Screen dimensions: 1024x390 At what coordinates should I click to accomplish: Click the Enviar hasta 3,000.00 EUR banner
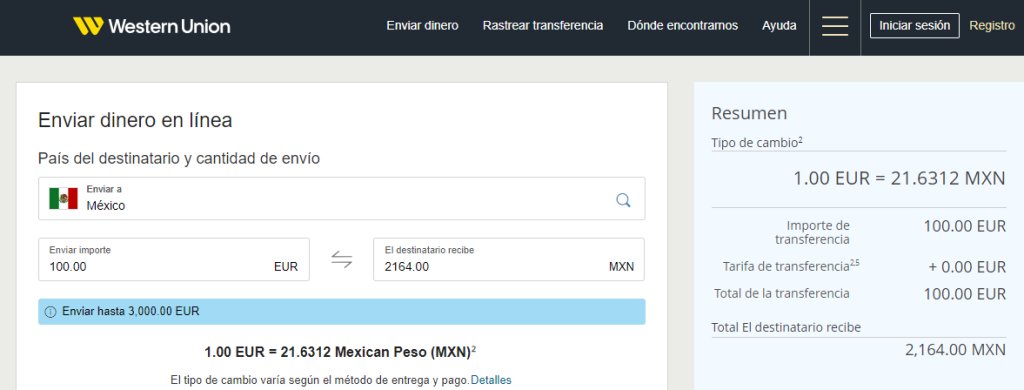[x=342, y=312]
